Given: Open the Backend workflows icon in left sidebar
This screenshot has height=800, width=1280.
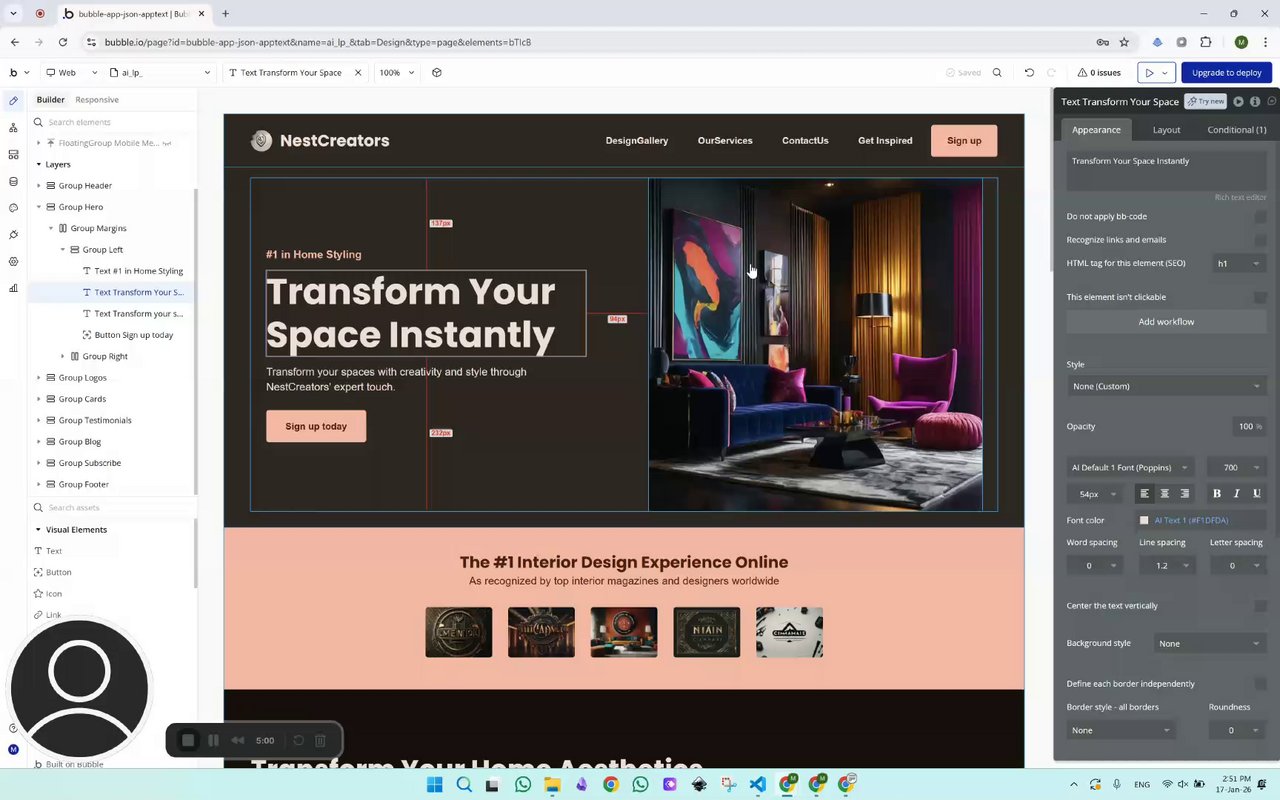Looking at the screenshot, I should (x=13, y=154).
